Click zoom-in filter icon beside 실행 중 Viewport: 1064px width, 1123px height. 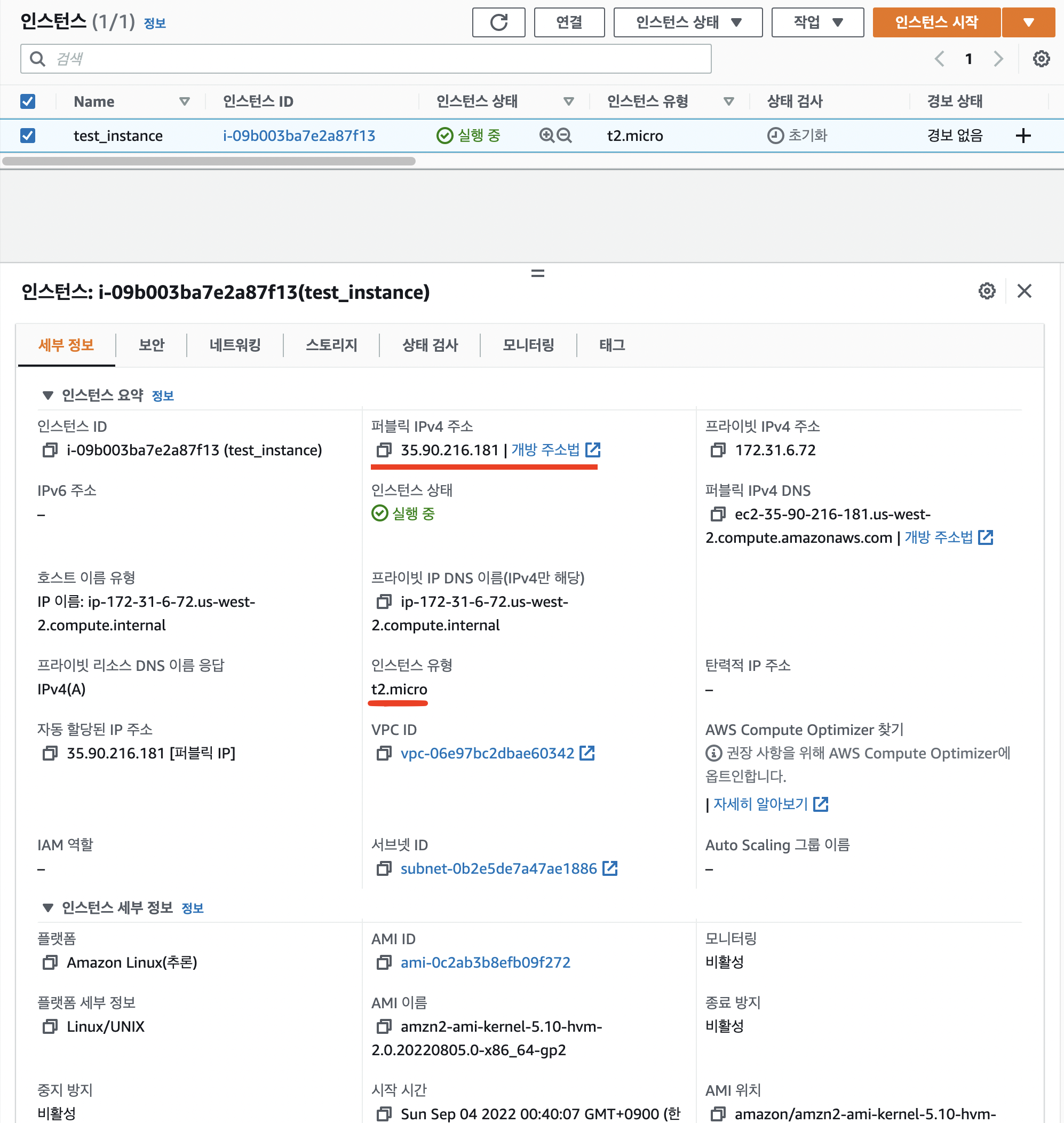(546, 136)
